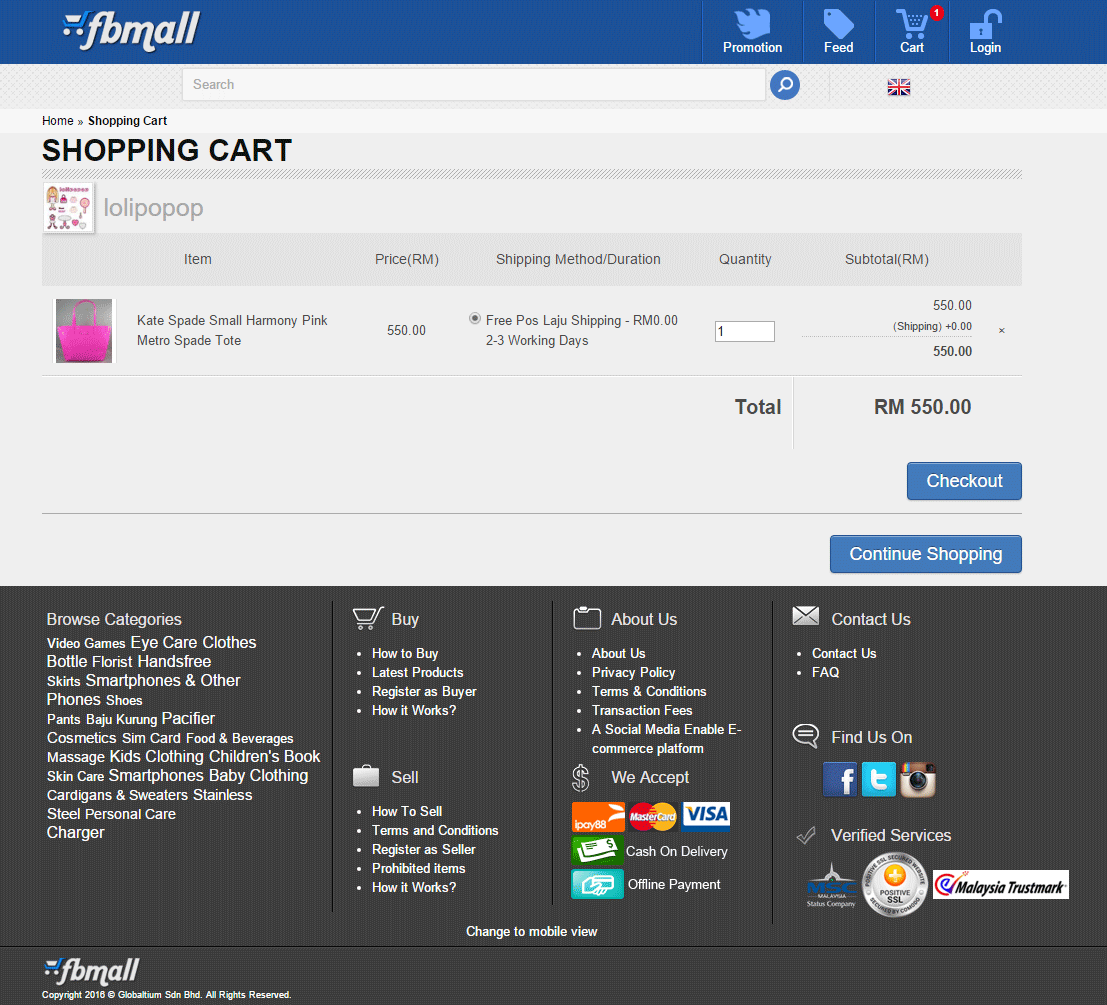
Task: Open Privacy Policy link
Action: click(x=633, y=673)
